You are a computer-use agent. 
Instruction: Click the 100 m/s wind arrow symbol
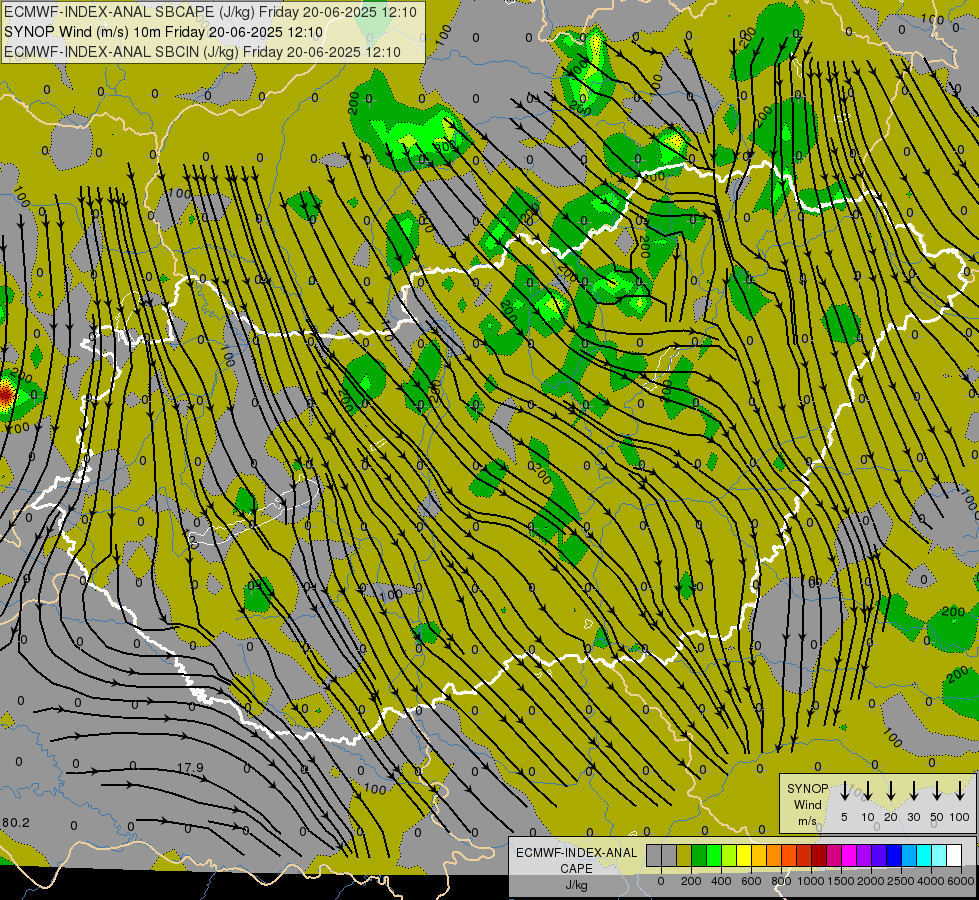click(960, 791)
